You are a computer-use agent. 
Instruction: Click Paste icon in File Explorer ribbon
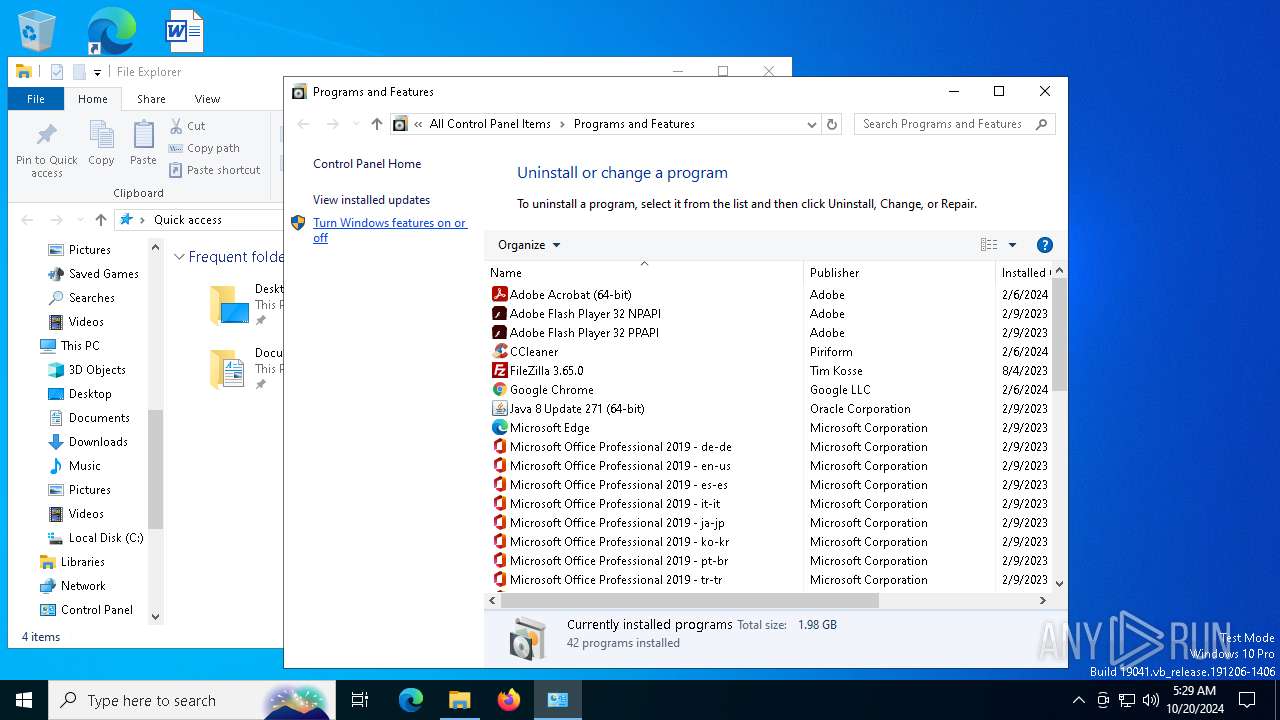tap(143, 143)
